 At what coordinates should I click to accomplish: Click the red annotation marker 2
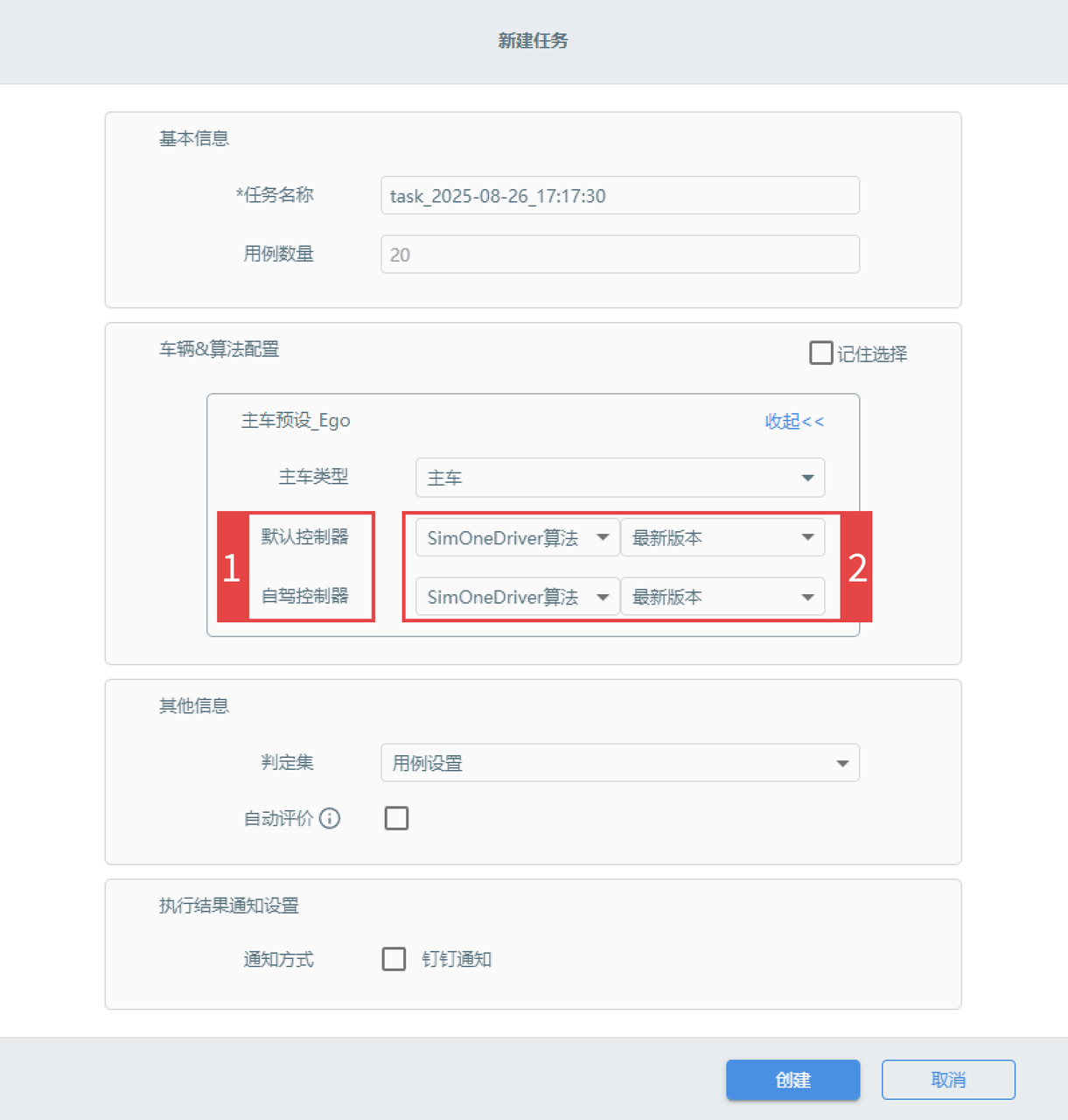pos(857,568)
